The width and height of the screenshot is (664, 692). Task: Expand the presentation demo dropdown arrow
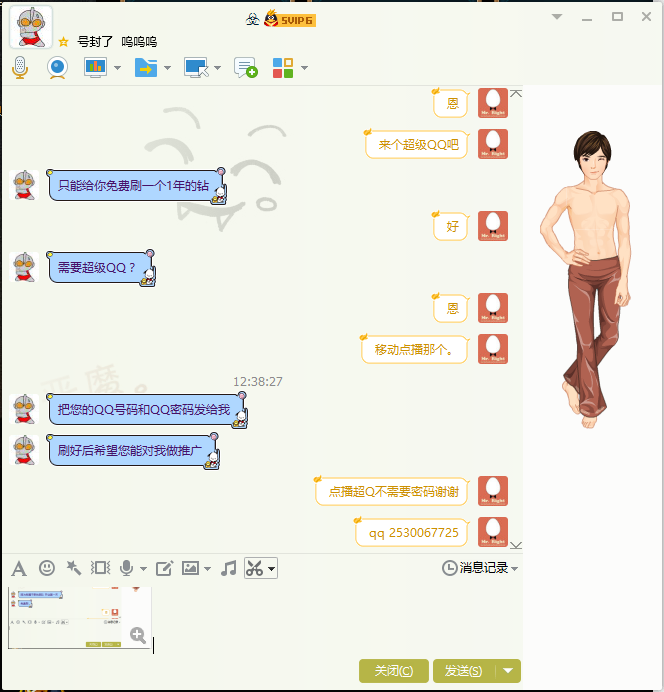coord(117,68)
